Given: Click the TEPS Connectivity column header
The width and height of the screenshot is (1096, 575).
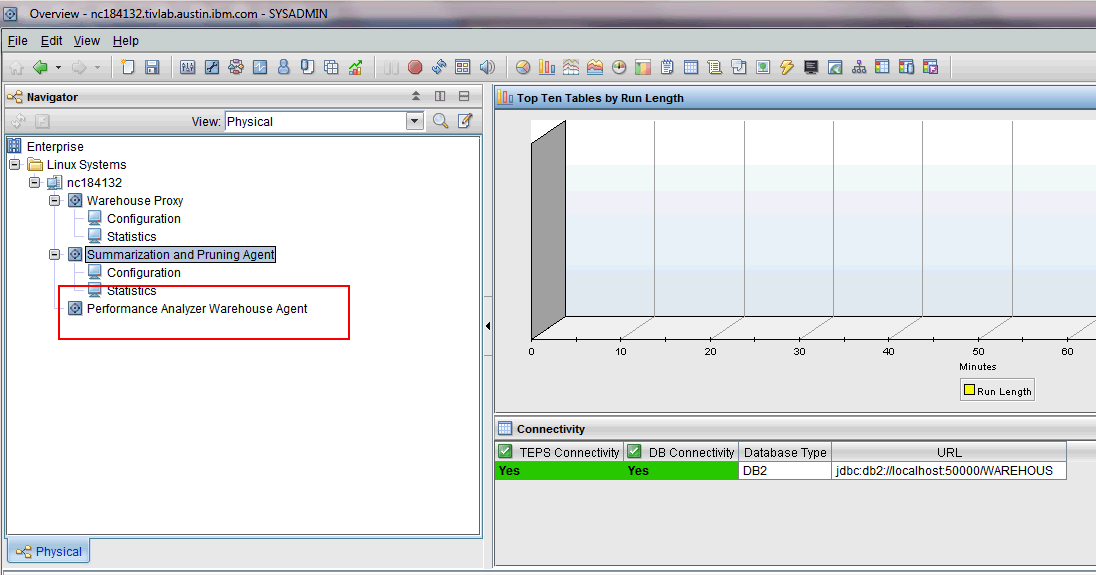Looking at the screenshot, I should tap(559, 452).
